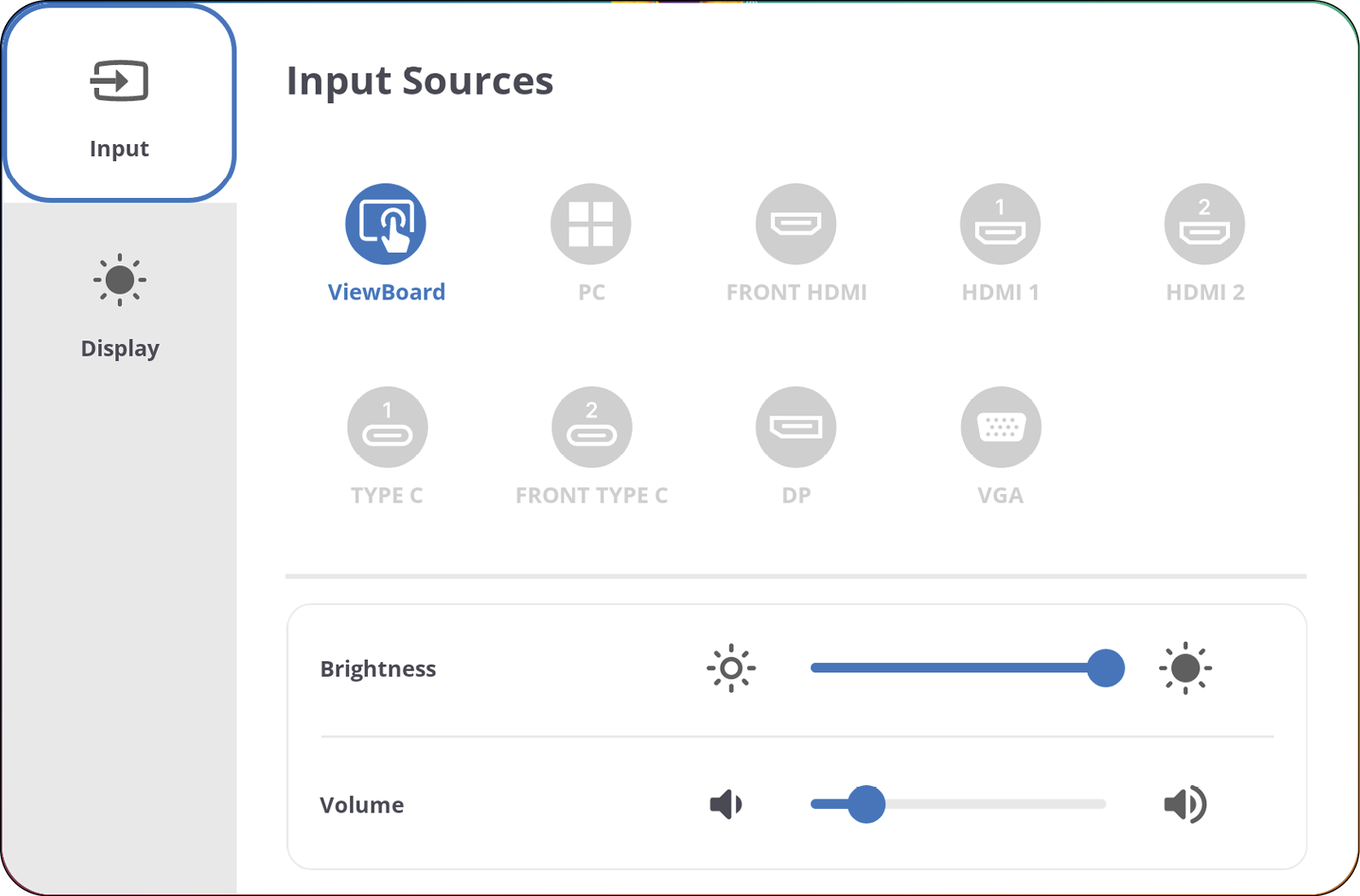Click the Input Sources heading
This screenshot has height=896, width=1360.
pos(419,81)
